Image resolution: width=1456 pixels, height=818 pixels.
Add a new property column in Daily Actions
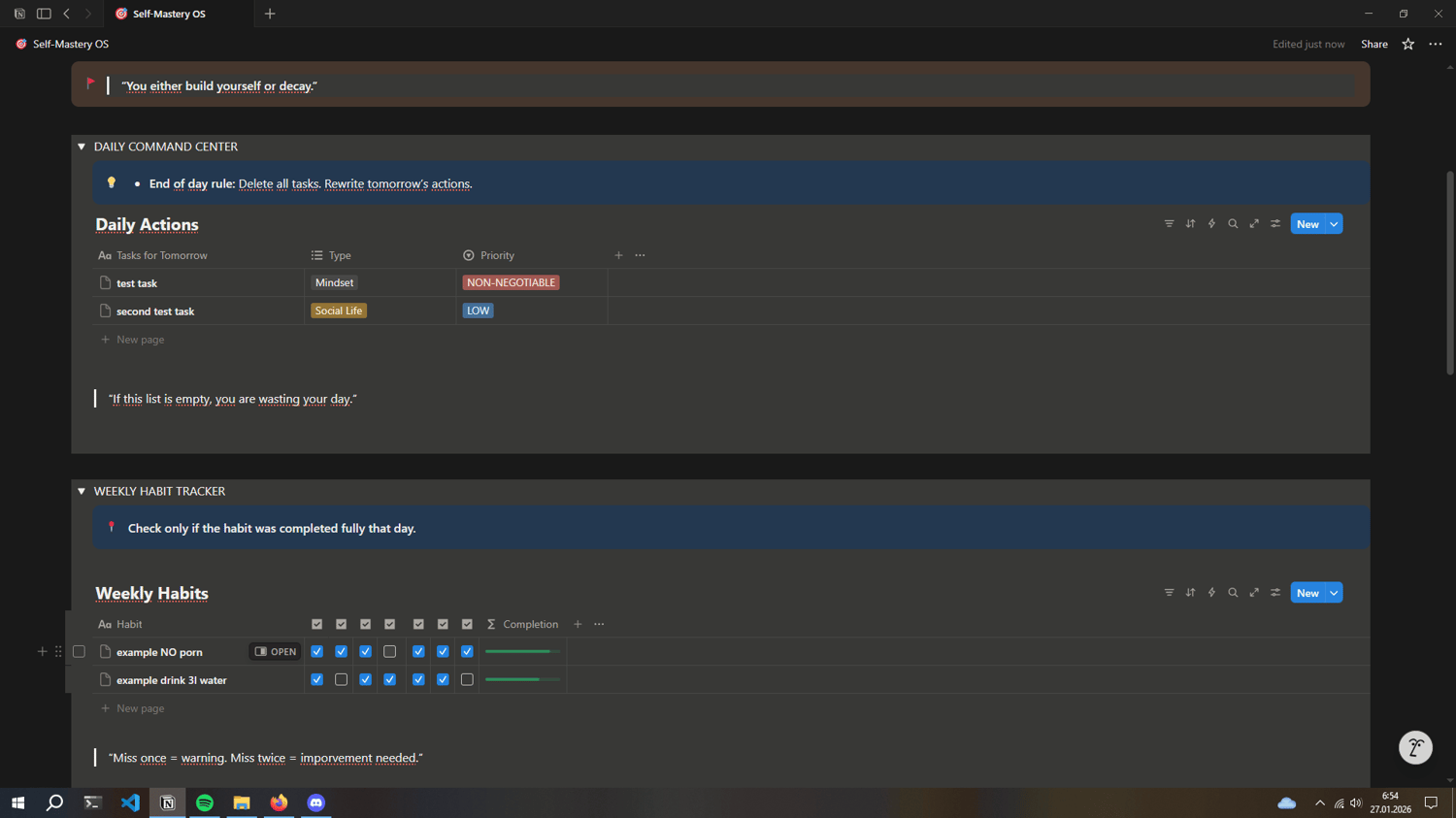pyautogui.click(x=618, y=255)
